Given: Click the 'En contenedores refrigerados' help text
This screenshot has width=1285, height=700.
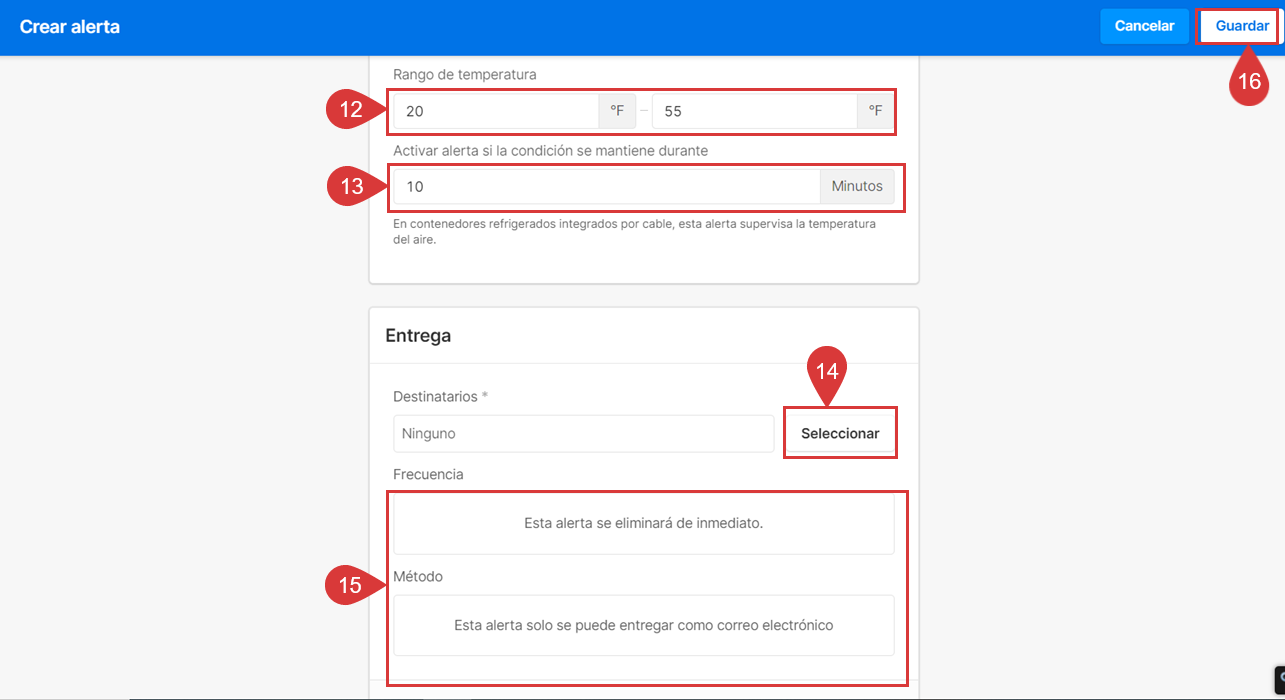Looking at the screenshot, I should (x=634, y=232).
